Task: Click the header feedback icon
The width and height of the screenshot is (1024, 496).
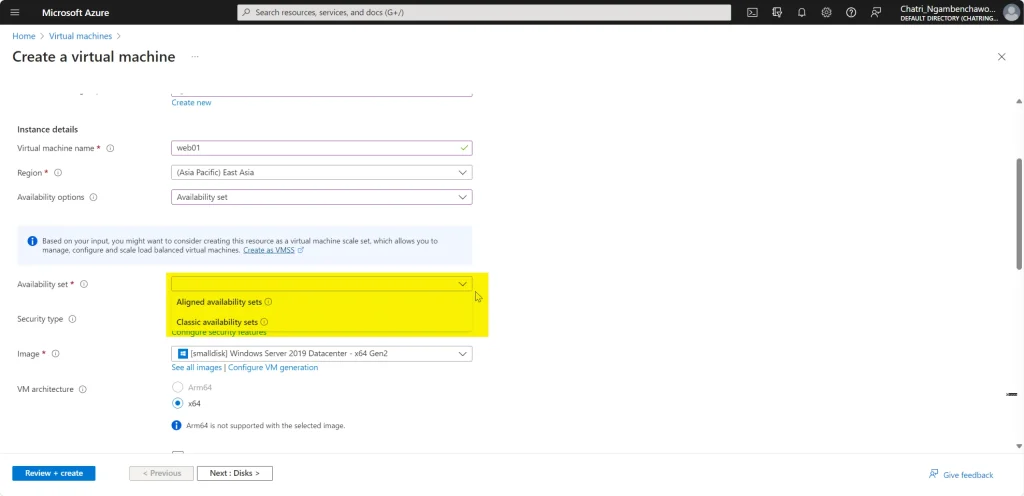Action: click(876, 12)
